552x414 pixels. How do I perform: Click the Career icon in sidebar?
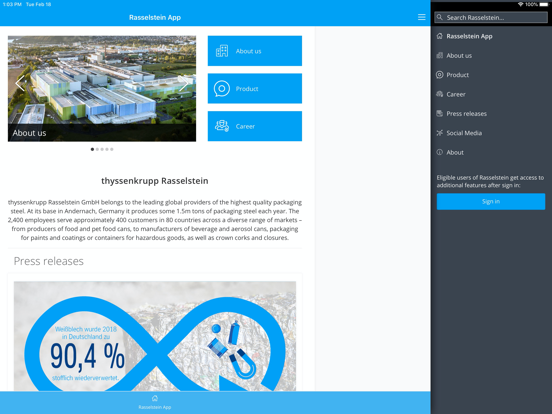pos(439,94)
